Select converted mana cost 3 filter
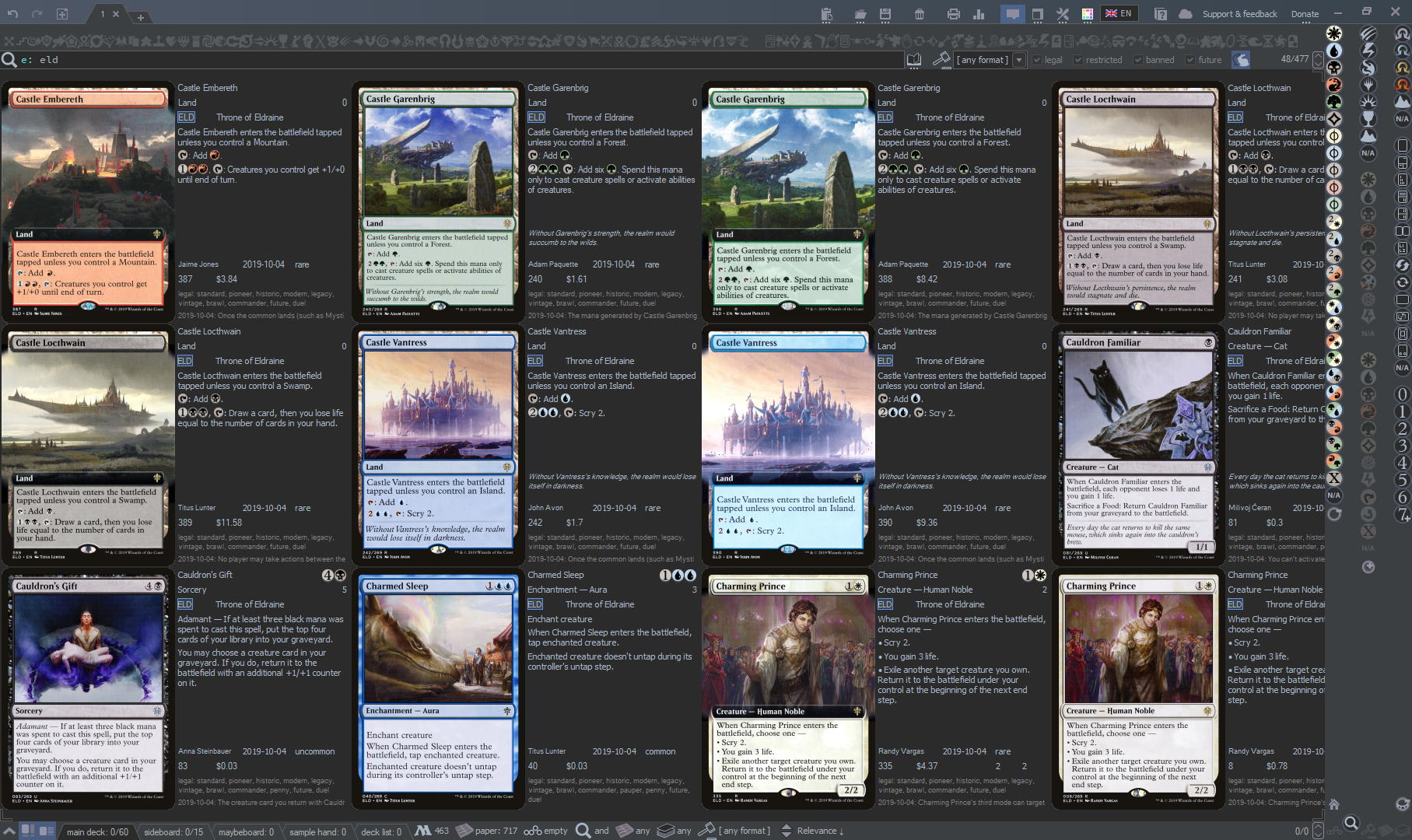Screen dimensions: 1412x840 pyautogui.click(x=1402, y=446)
